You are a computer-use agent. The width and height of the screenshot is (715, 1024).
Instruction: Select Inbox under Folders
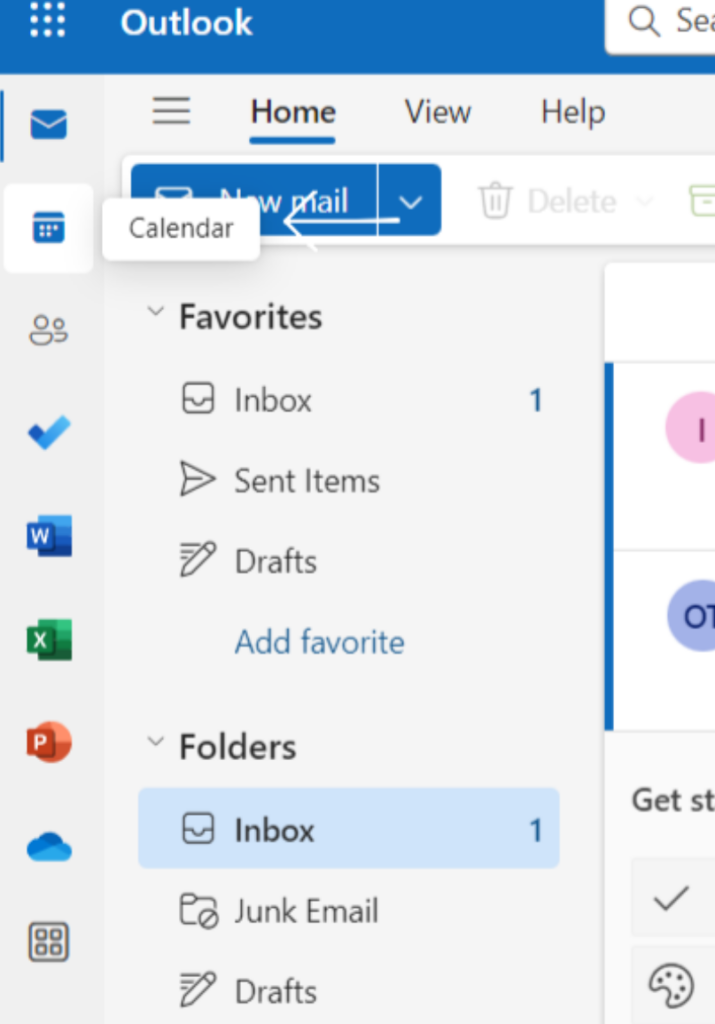pyautogui.click(x=349, y=829)
